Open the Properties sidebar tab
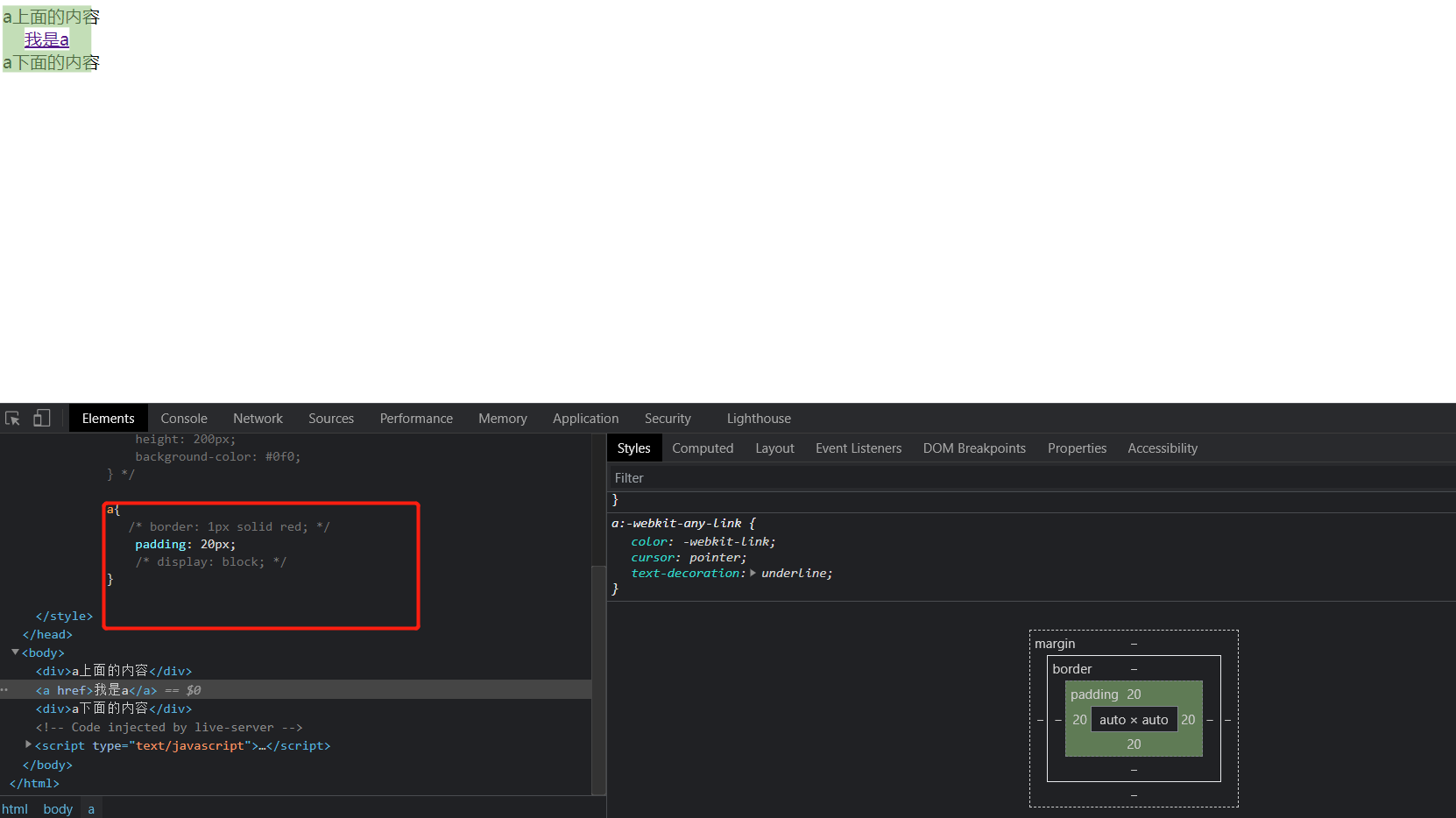 click(1077, 448)
